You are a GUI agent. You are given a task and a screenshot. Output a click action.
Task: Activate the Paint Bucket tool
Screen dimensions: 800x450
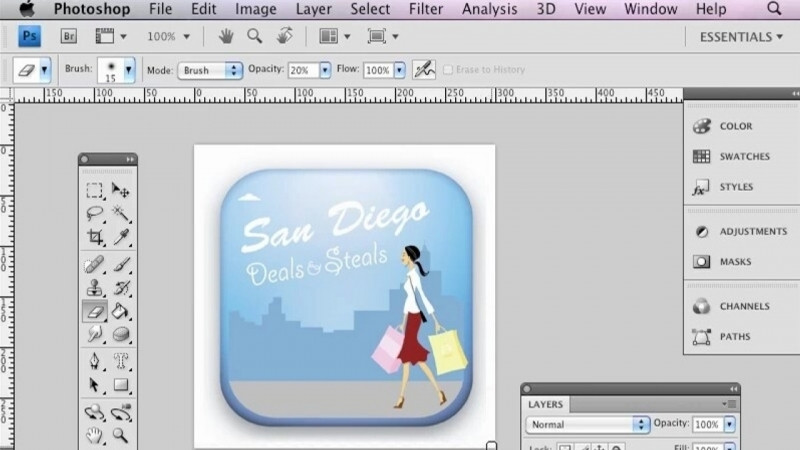coord(121,311)
